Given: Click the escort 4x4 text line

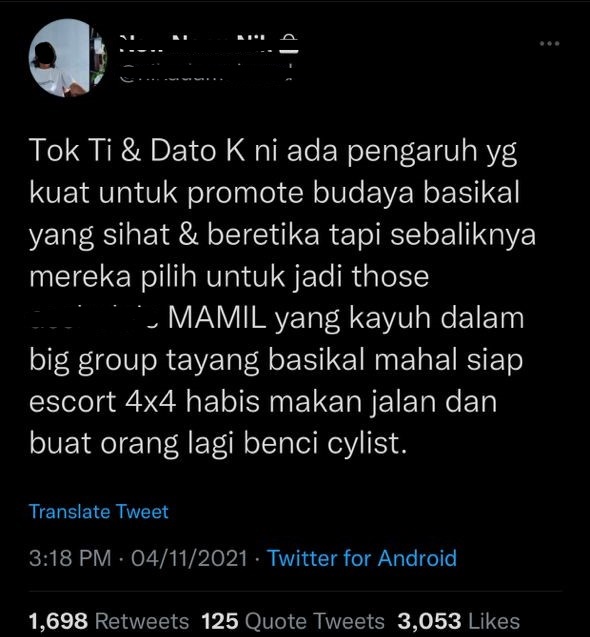Looking at the screenshot, I should click(263, 401).
